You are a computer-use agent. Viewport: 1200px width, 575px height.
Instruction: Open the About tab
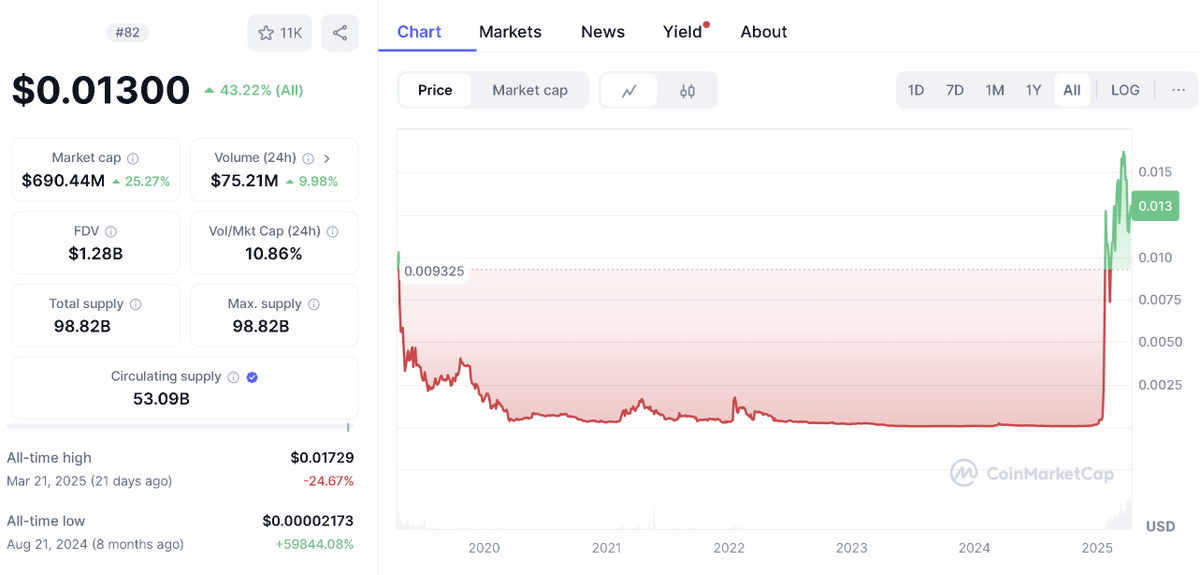tap(764, 31)
